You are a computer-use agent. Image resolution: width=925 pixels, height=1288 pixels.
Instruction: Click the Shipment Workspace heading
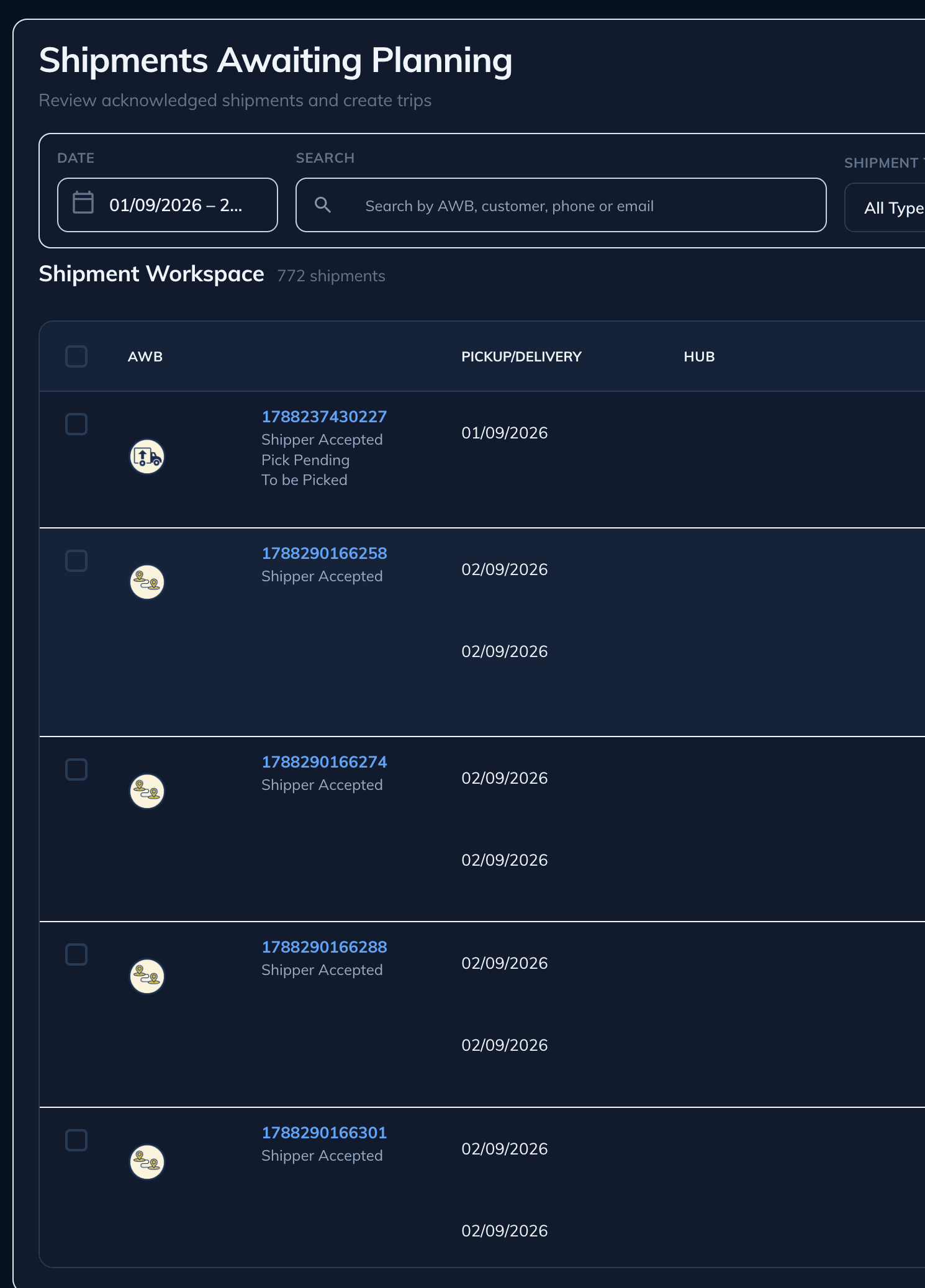(x=151, y=274)
